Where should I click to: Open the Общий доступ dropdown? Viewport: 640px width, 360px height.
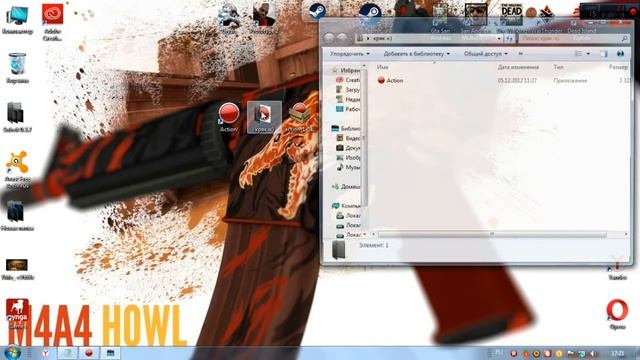(x=486, y=54)
